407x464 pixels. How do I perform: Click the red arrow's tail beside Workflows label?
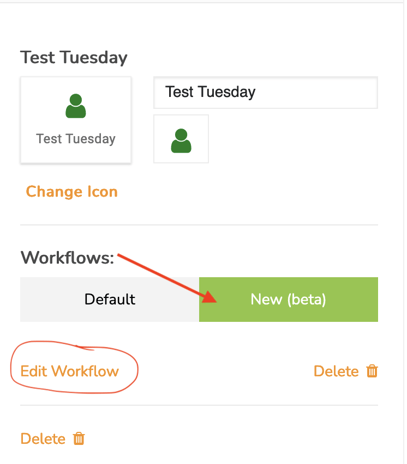(x=122, y=256)
